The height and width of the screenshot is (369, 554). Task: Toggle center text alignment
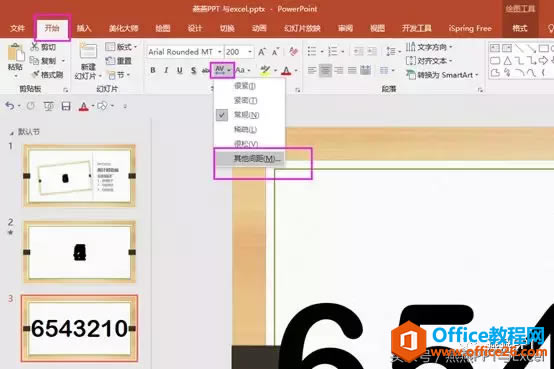pyautogui.click(x=325, y=70)
